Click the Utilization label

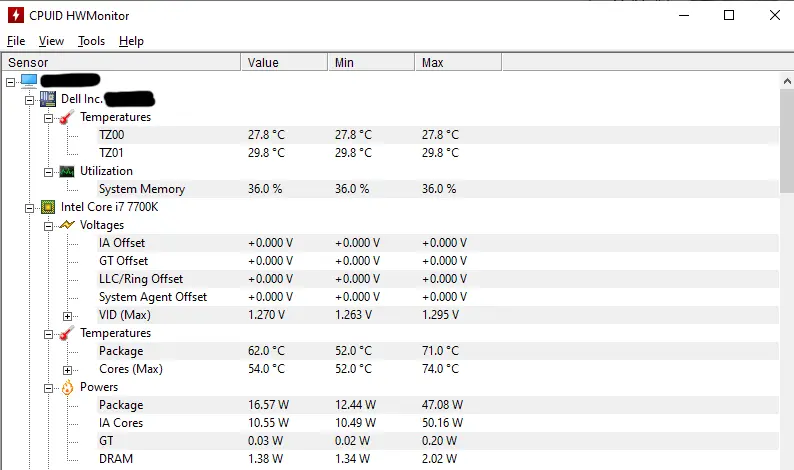[106, 171]
